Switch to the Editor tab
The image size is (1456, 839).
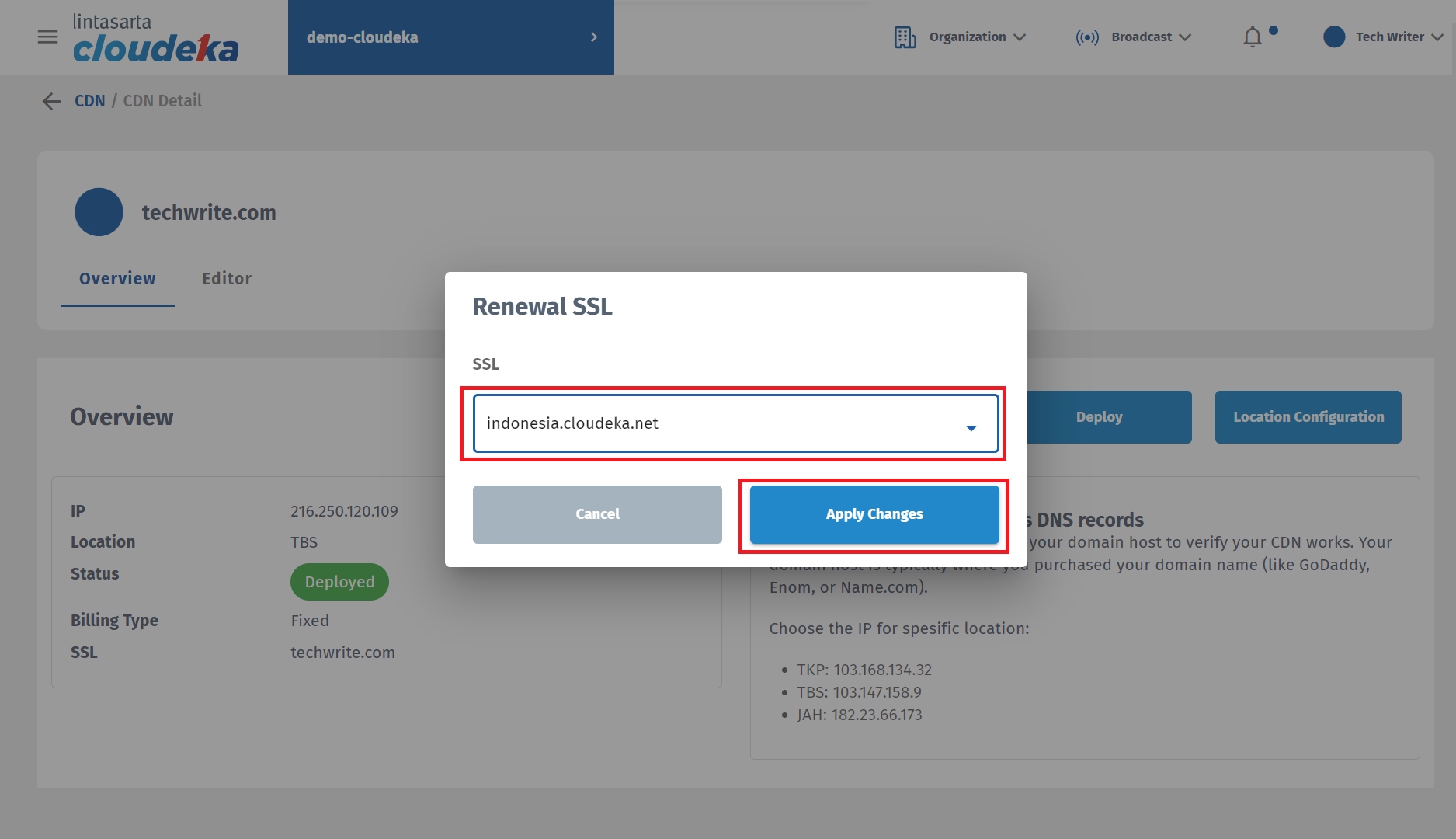pyautogui.click(x=227, y=278)
